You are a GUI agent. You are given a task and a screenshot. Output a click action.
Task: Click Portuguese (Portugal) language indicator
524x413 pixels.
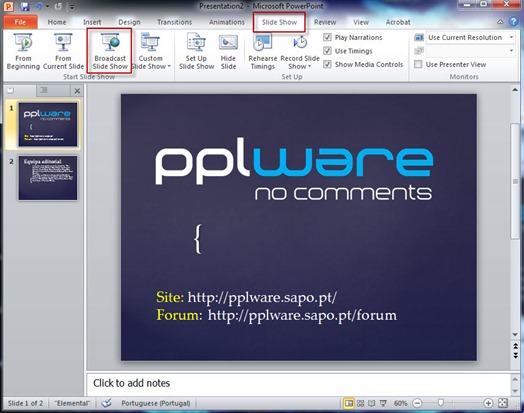[156, 403]
